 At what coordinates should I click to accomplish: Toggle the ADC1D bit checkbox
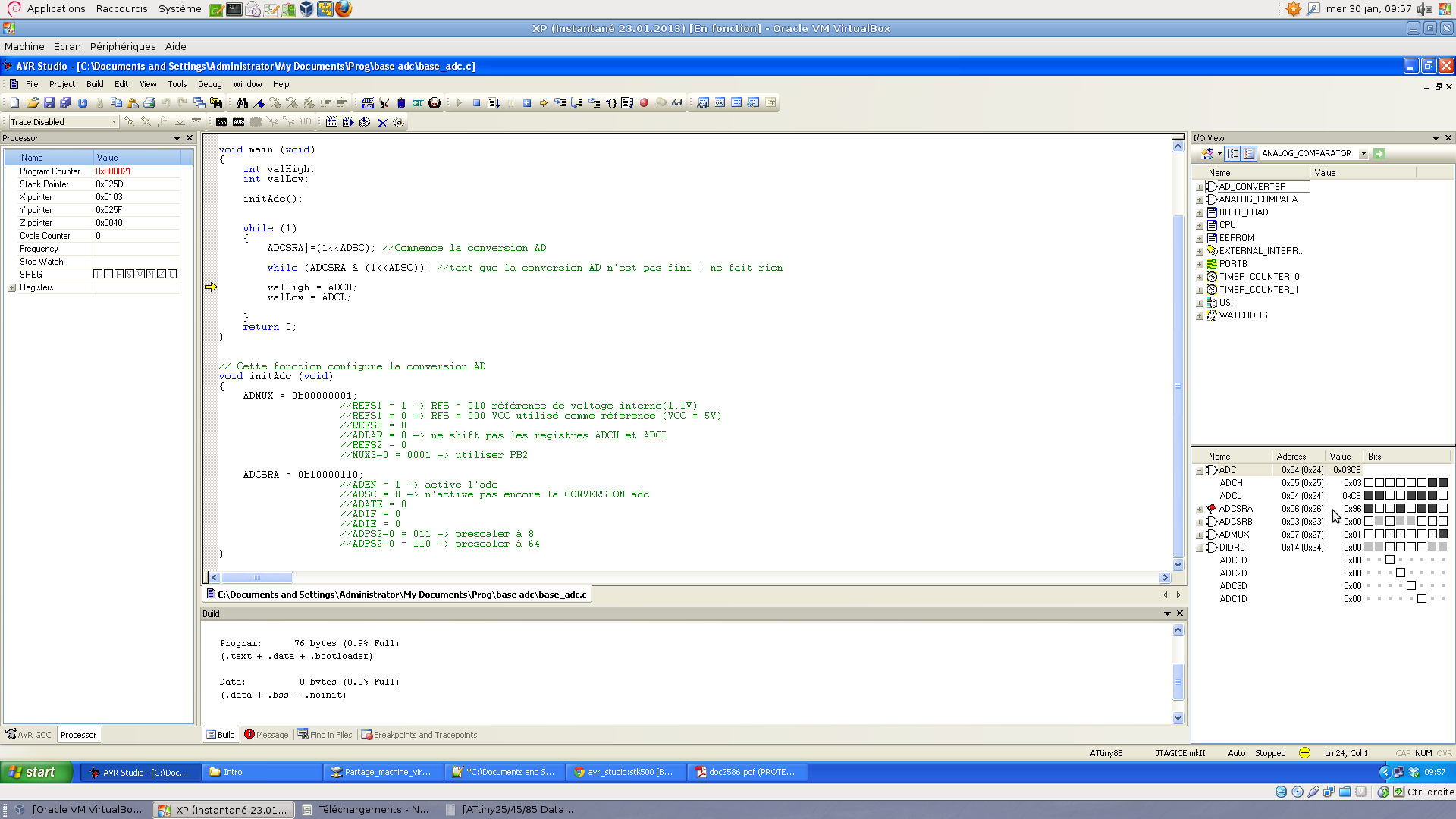pyautogui.click(x=1422, y=599)
